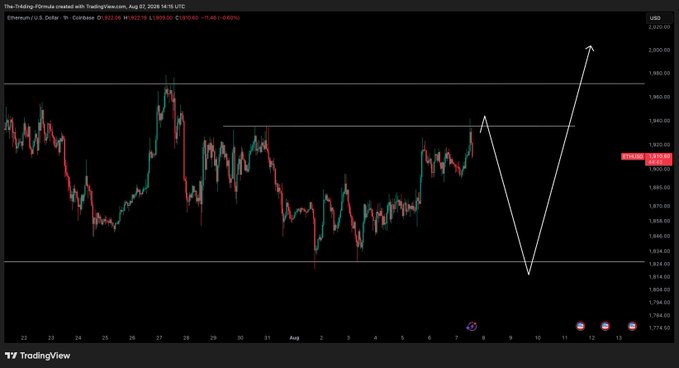Click the Ethereum / U.S. Dollar chart title
Image resolution: width=679 pixels, height=368 pixels.
click(x=51, y=18)
